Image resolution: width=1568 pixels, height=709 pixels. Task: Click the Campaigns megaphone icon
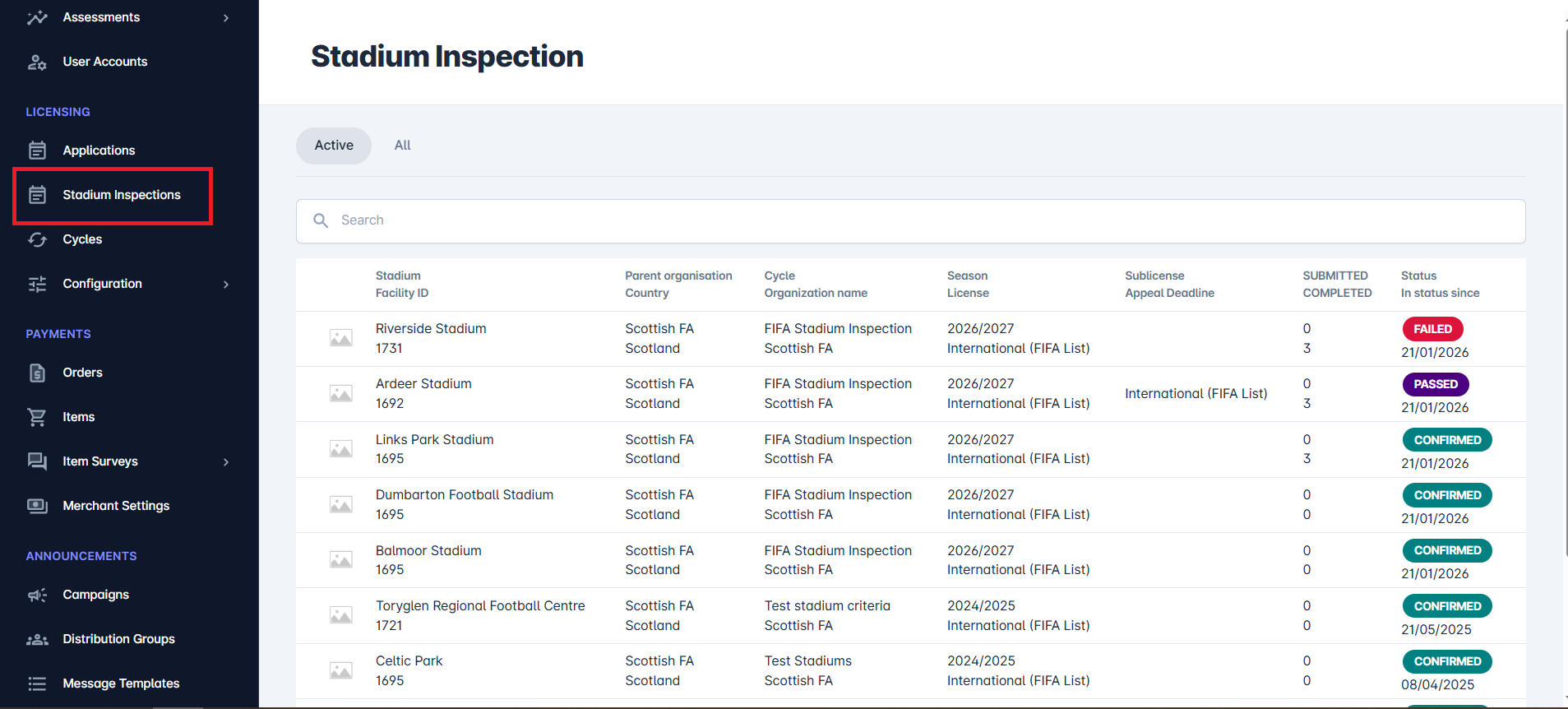pyautogui.click(x=37, y=595)
